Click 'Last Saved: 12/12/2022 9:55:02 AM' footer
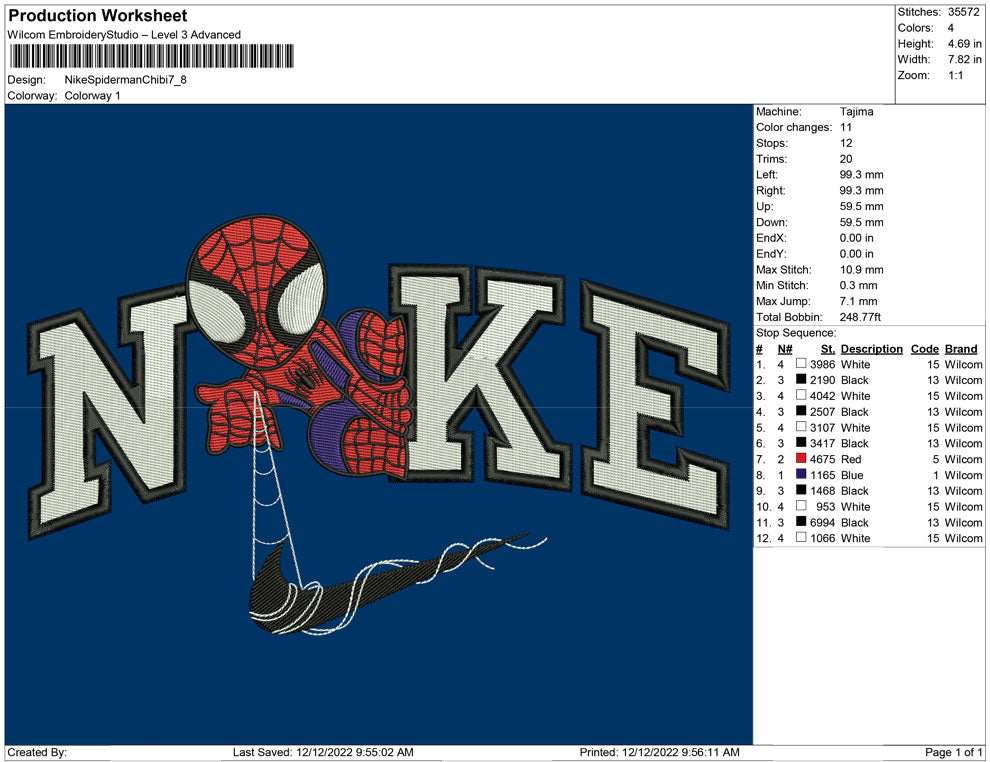Screen dimensions: 990x762 (323, 752)
